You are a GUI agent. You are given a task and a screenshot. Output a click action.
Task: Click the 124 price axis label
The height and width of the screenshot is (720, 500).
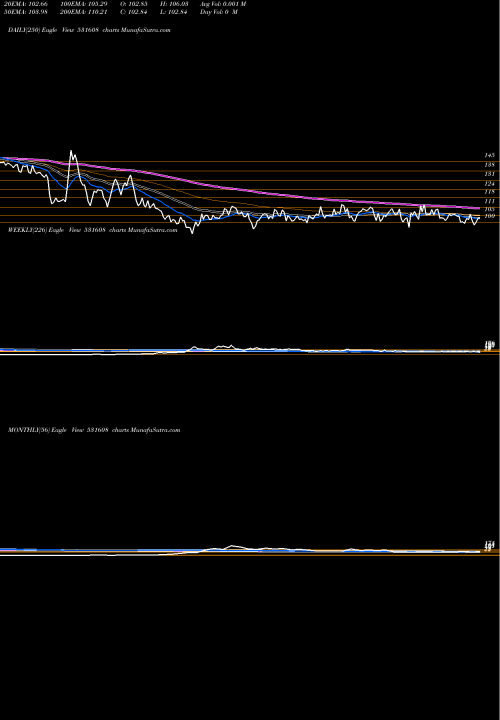coord(489,184)
